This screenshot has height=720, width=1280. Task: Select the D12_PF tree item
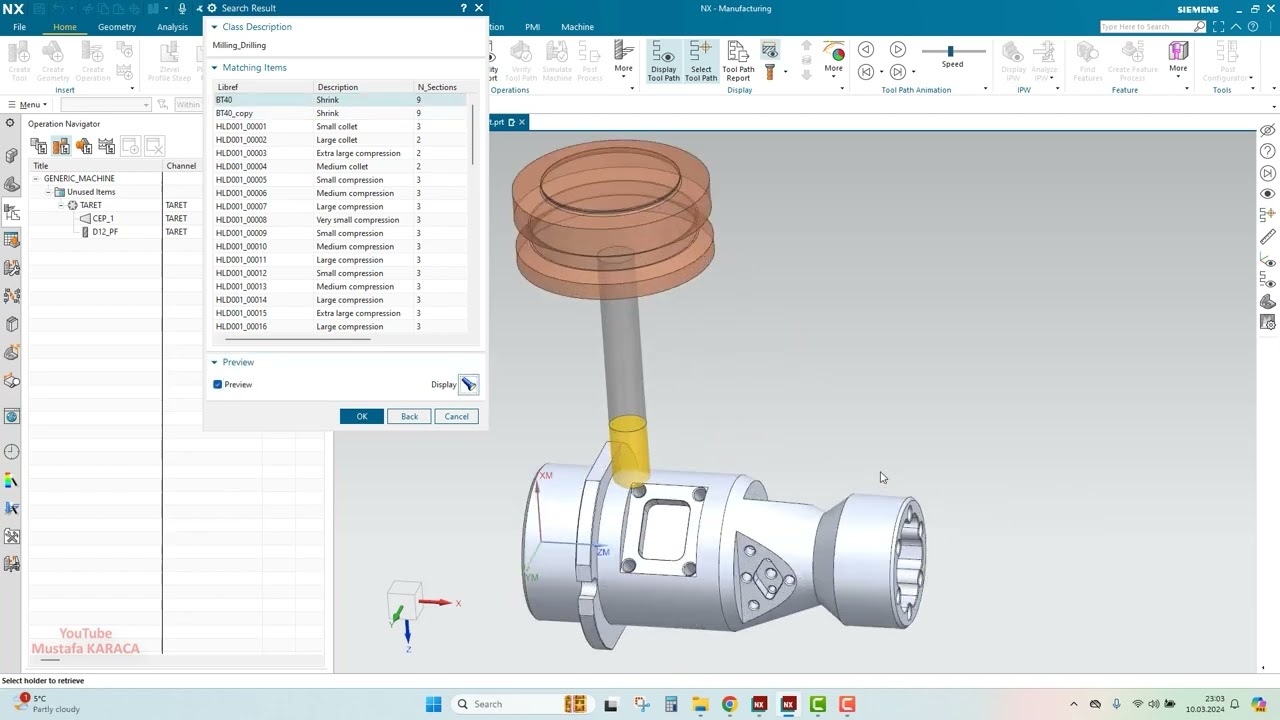click(105, 232)
